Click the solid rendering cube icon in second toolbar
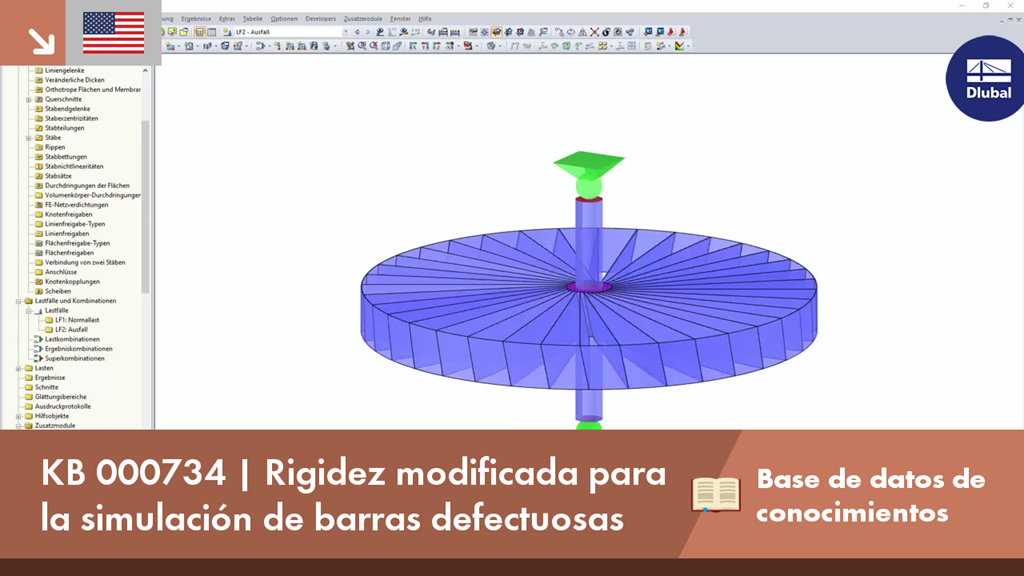Screen dimensions: 1024x576 point(490,46)
